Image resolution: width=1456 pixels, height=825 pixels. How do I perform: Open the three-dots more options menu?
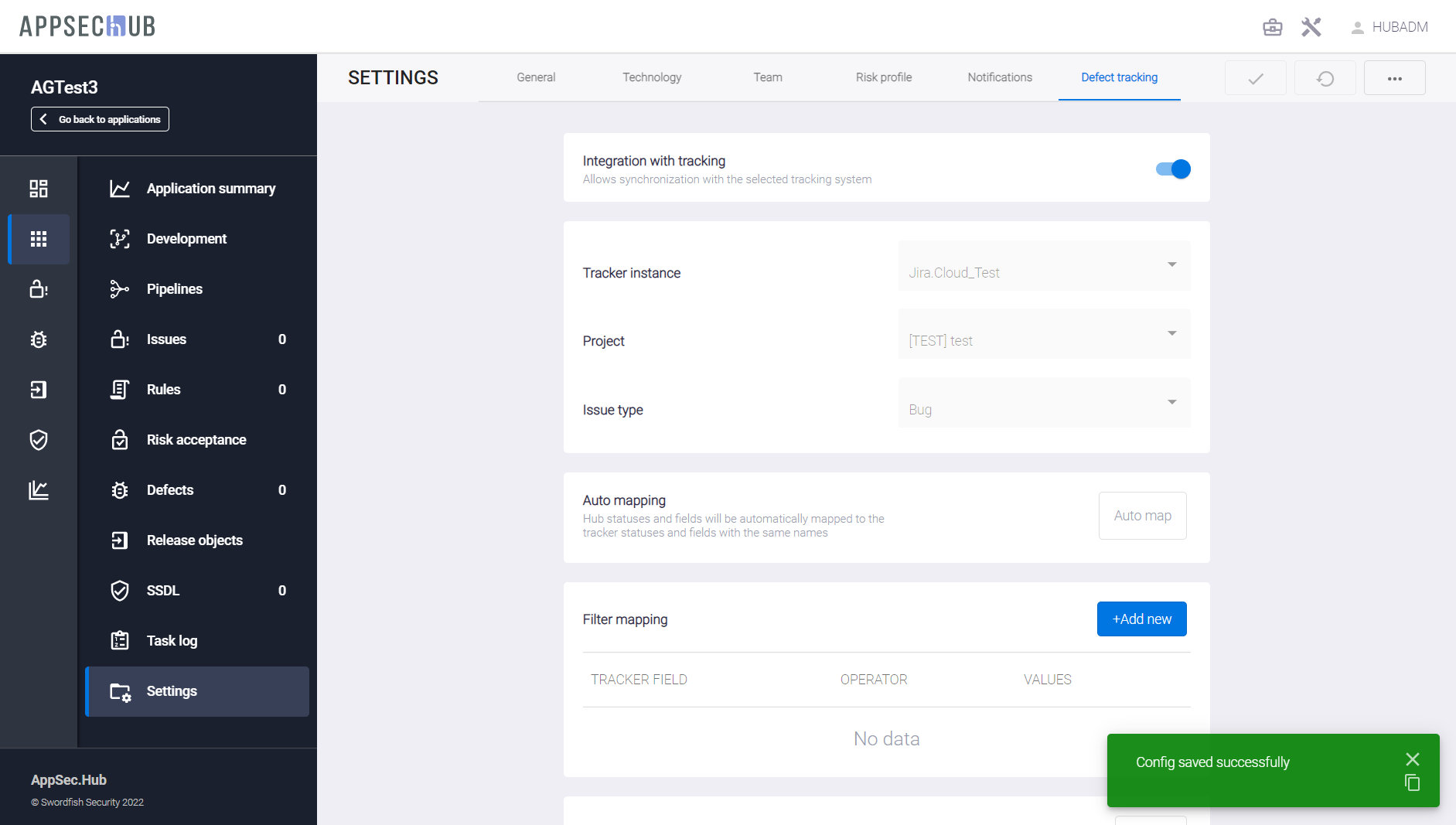click(1394, 78)
